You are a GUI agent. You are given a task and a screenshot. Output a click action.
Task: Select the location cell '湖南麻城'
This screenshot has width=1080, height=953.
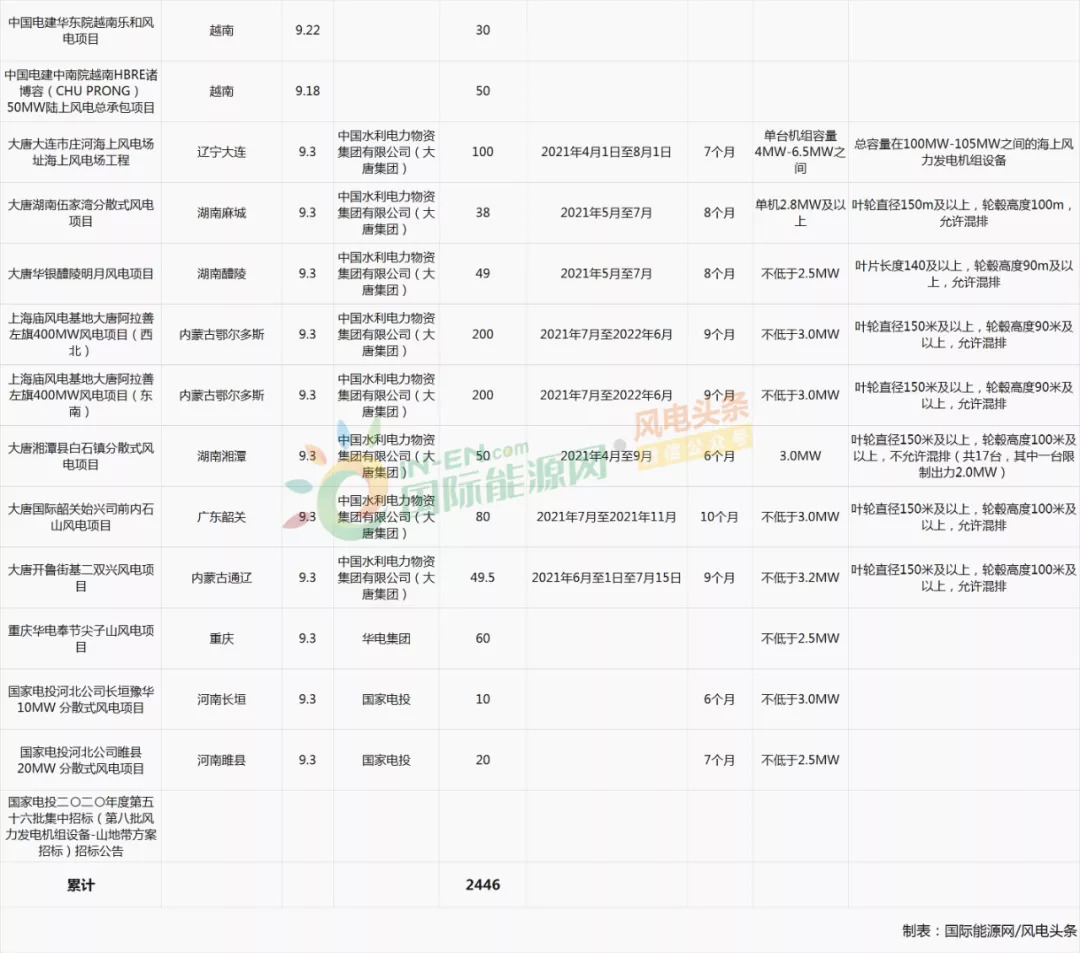[x=221, y=213]
